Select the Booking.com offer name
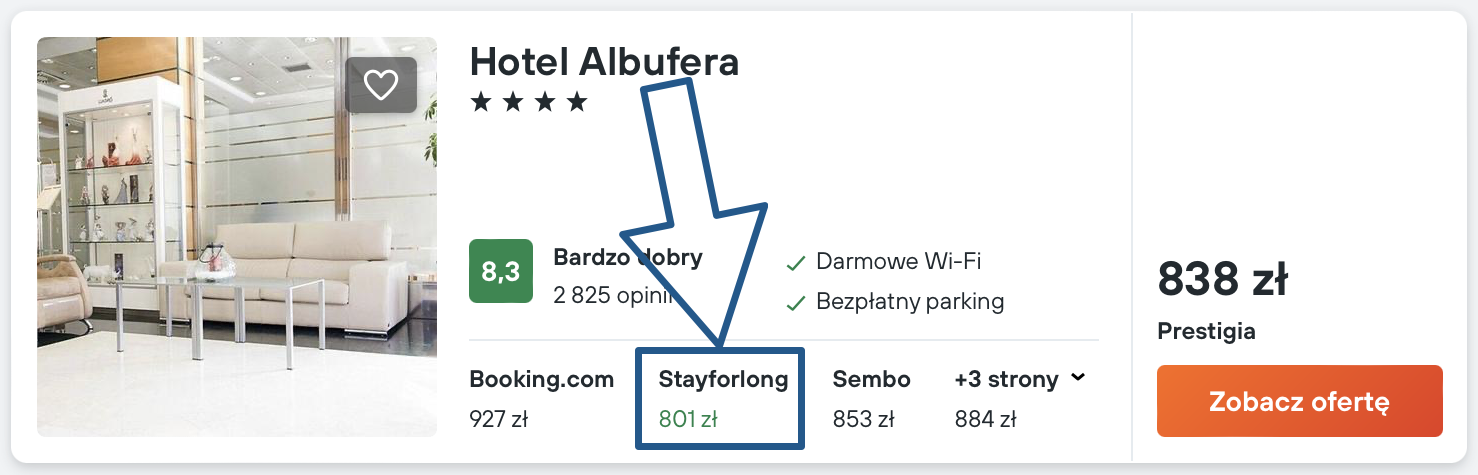Image resolution: width=1478 pixels, height=475 pixels. click(541, 380)
